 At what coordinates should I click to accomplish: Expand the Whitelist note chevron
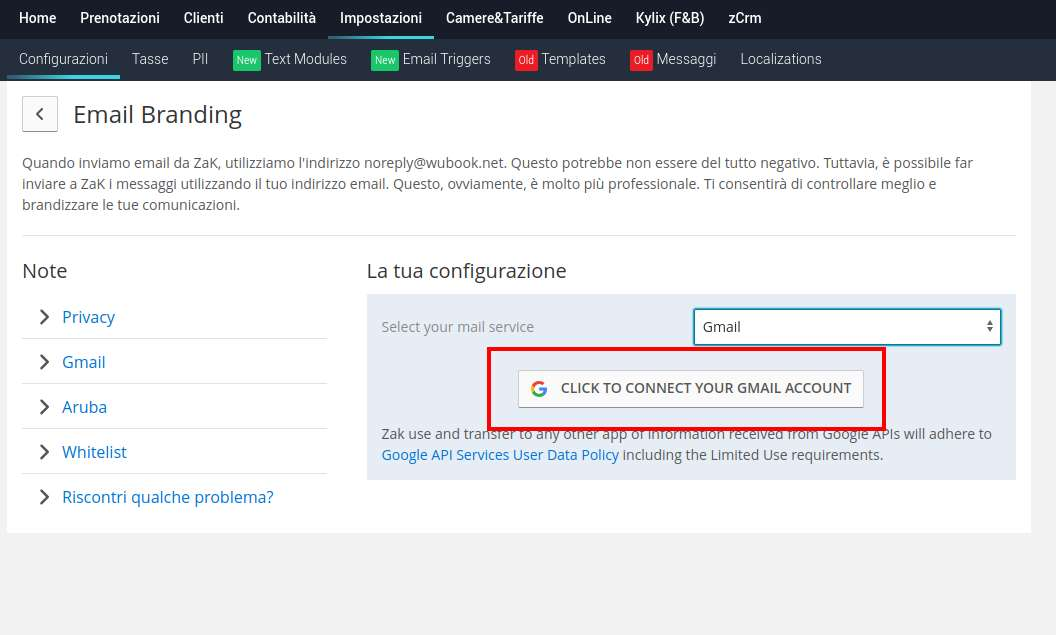coord(44,452)
